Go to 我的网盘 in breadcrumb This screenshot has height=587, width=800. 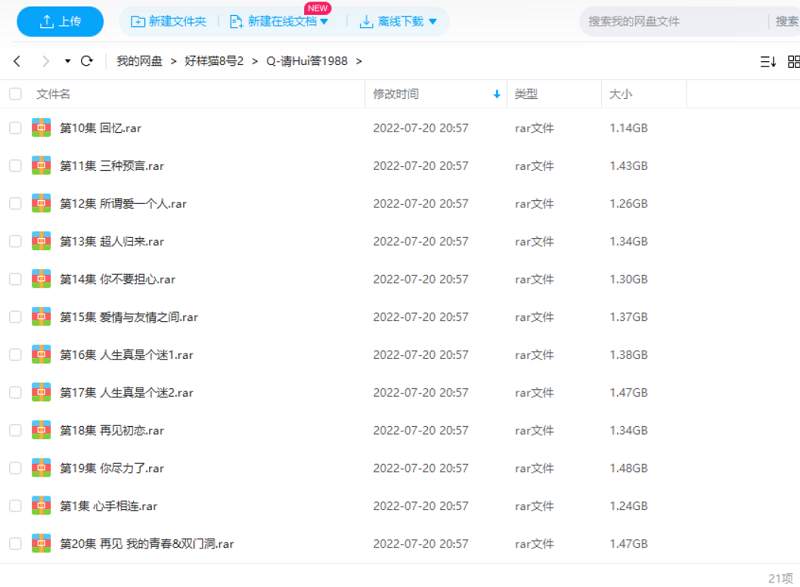tap(139, 61)
